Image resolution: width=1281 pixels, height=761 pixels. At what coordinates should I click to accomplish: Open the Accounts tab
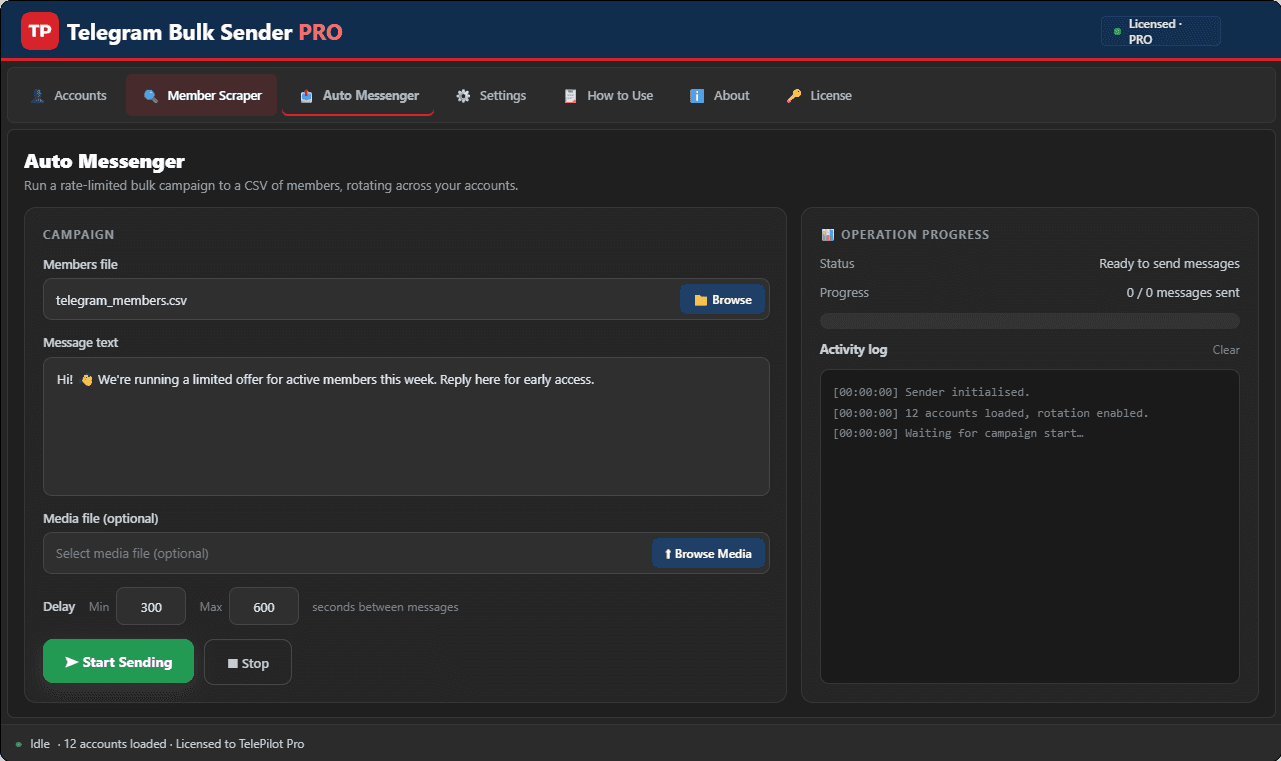tap(68, 96)
